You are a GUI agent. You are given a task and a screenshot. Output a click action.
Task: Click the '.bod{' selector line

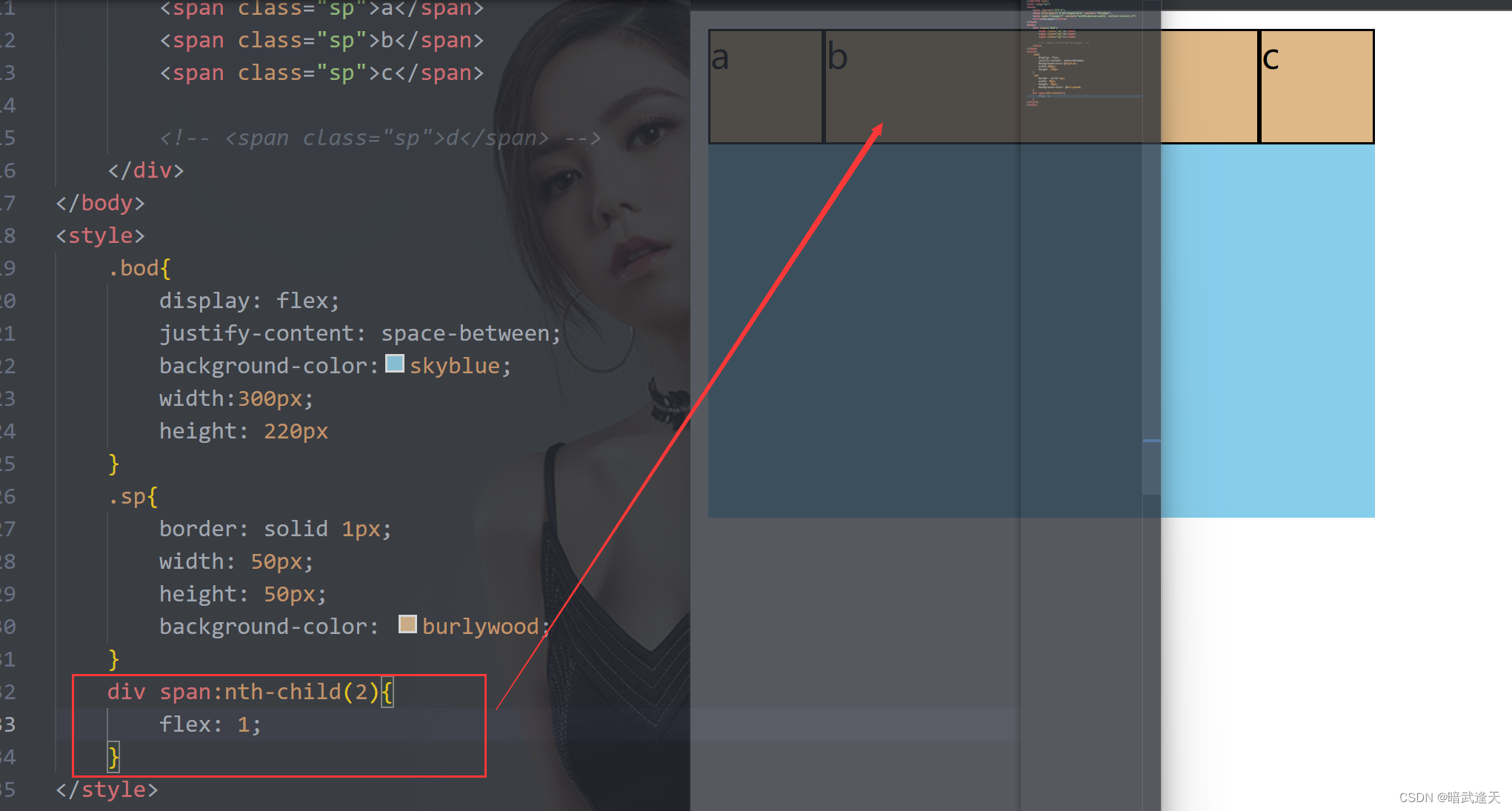(x=139, y=268)
